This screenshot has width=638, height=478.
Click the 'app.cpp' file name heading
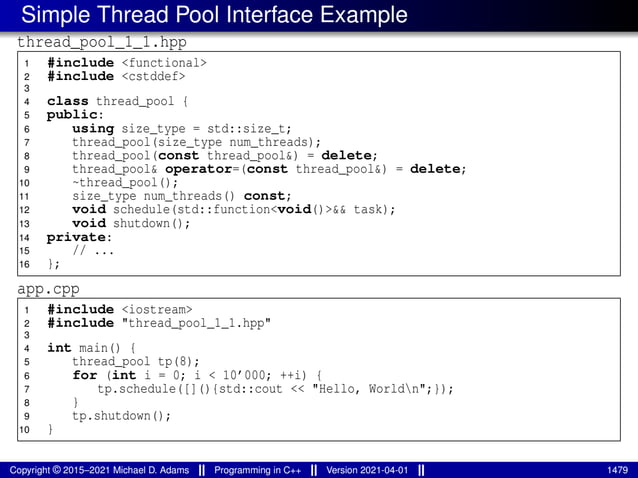[48, 290]
